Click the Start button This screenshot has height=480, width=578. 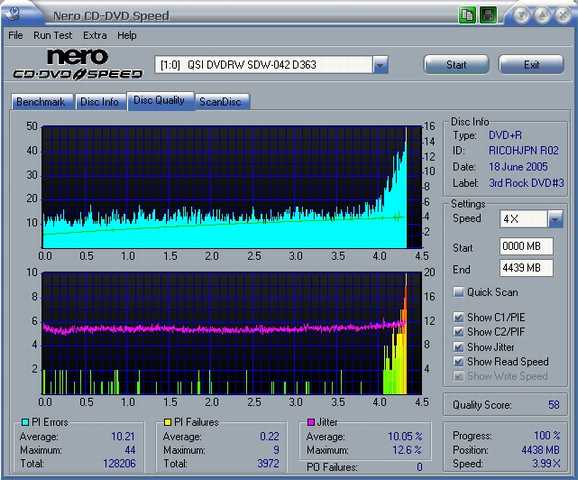(x=456, y=65)
